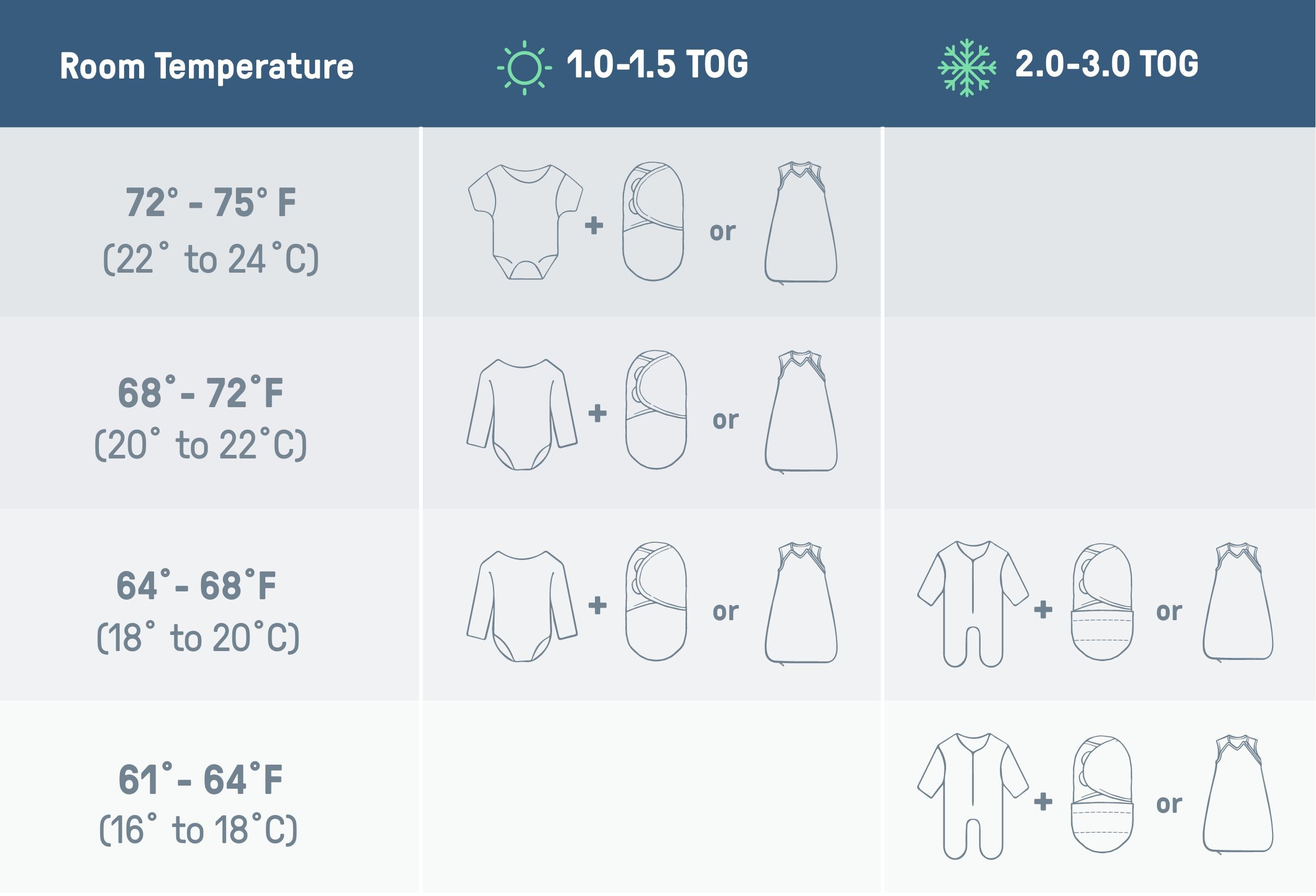Click footed pajama icon in 64°-68°F row
This screenshot has width=1316, height=896.
pos(972,604)
